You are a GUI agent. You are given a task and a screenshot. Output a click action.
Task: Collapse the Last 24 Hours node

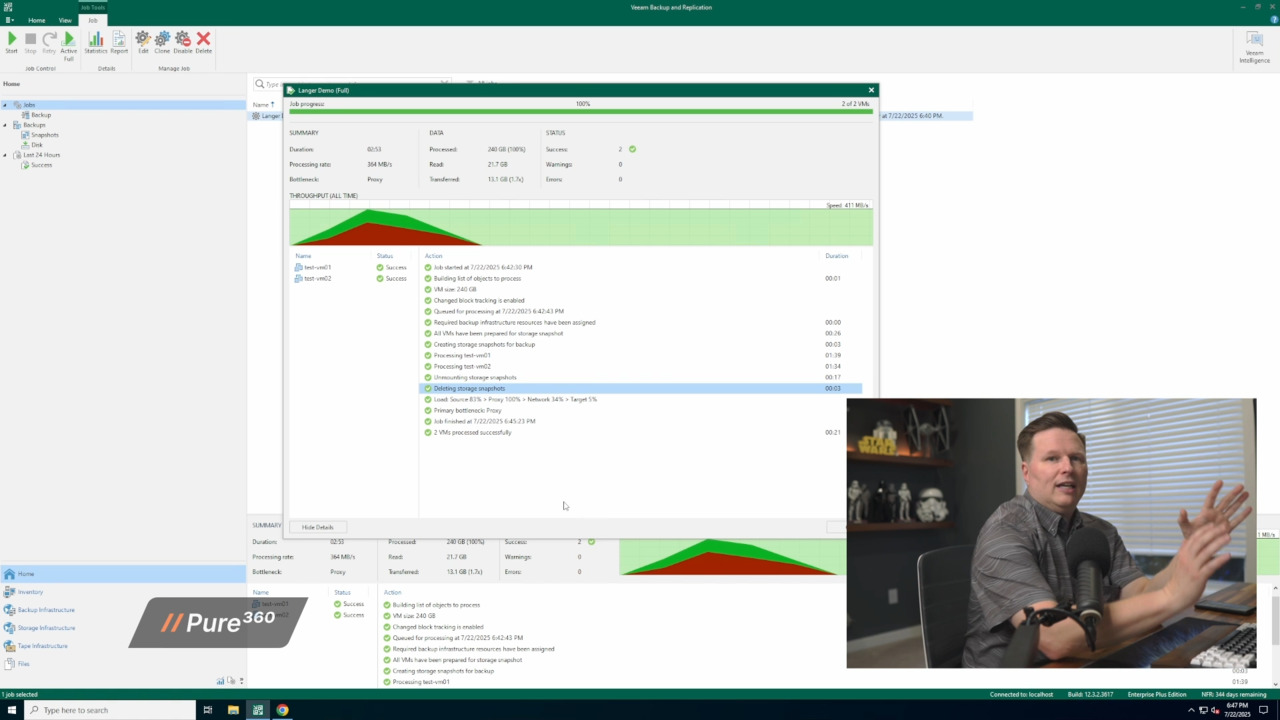point(5,155)
